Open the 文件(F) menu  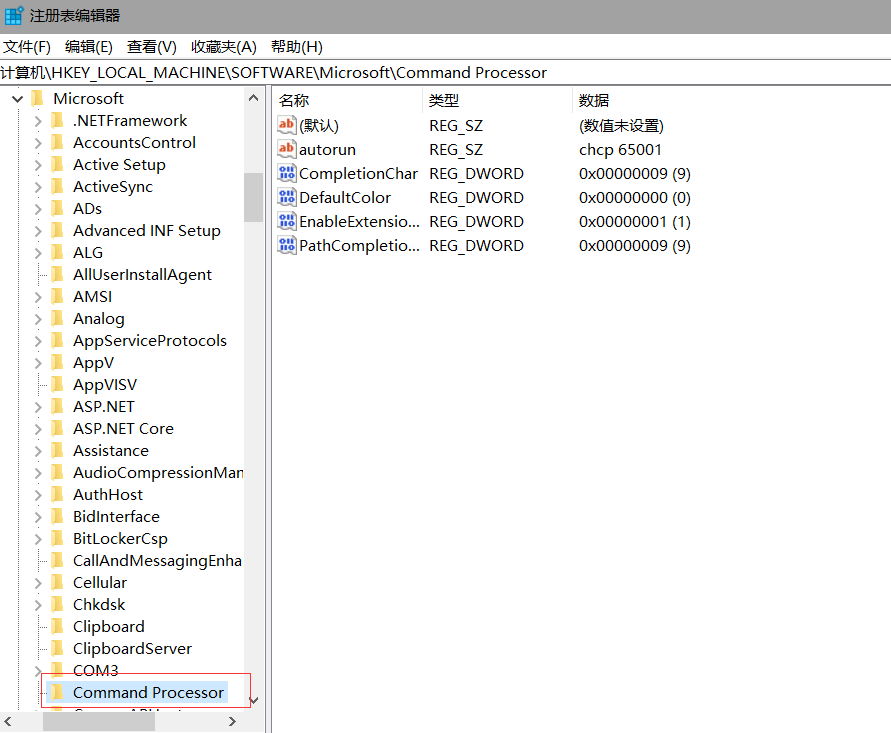tap(27, 47)
